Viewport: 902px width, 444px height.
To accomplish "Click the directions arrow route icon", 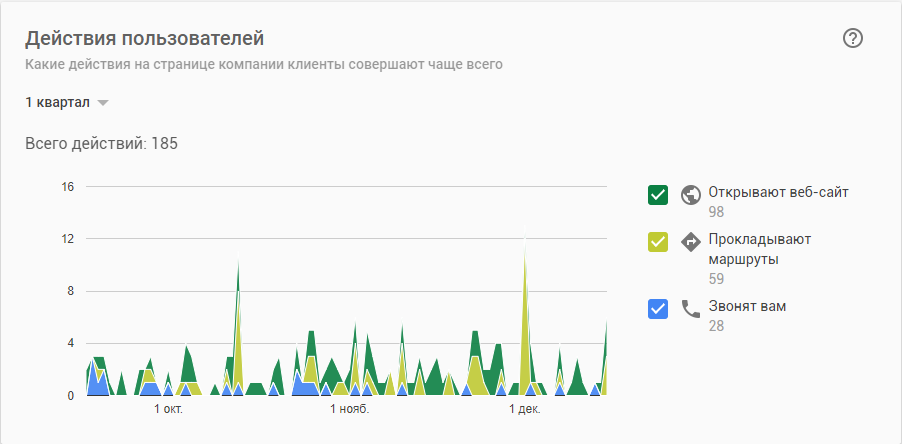I will [690, 242].
